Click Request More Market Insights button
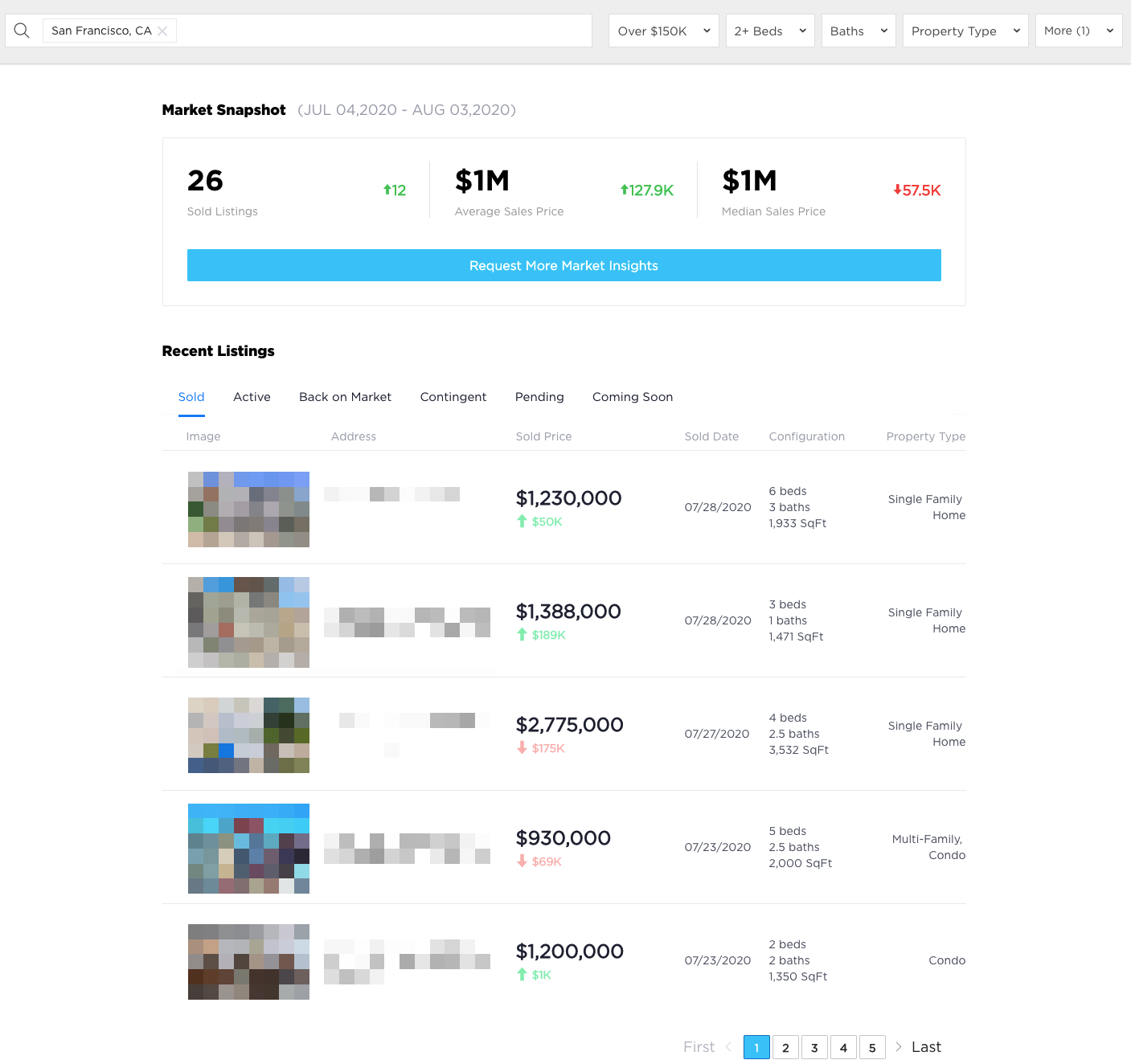Viewport: 1131px width, 1064px height. pos(564,265)
